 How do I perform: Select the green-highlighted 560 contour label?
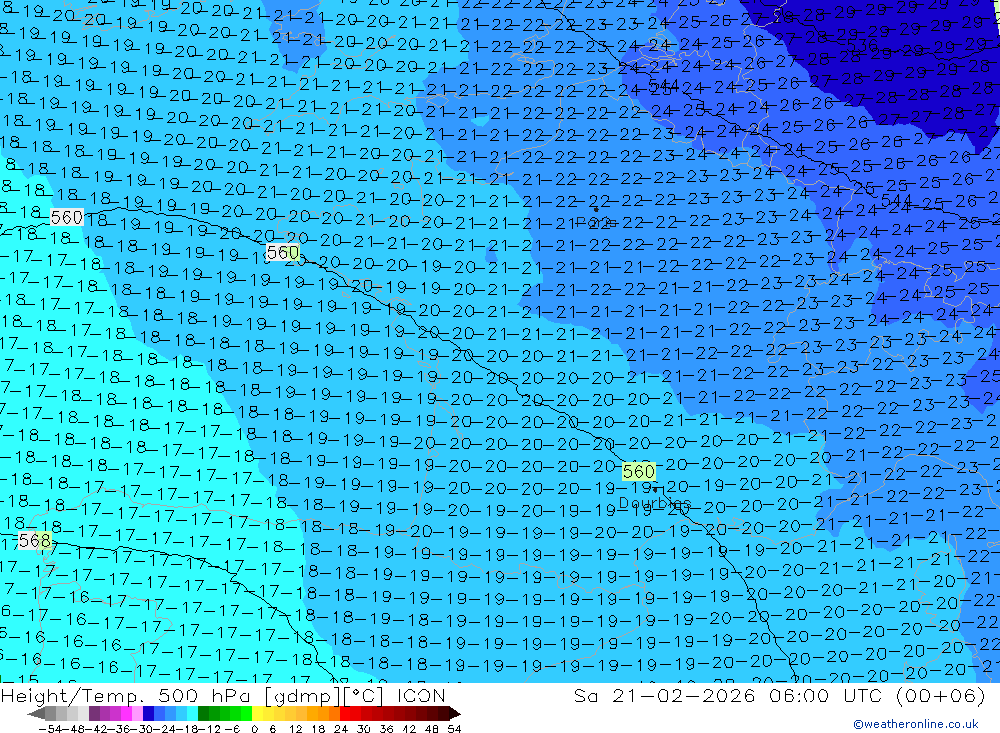pyautogui.click(x=638, y=471)
